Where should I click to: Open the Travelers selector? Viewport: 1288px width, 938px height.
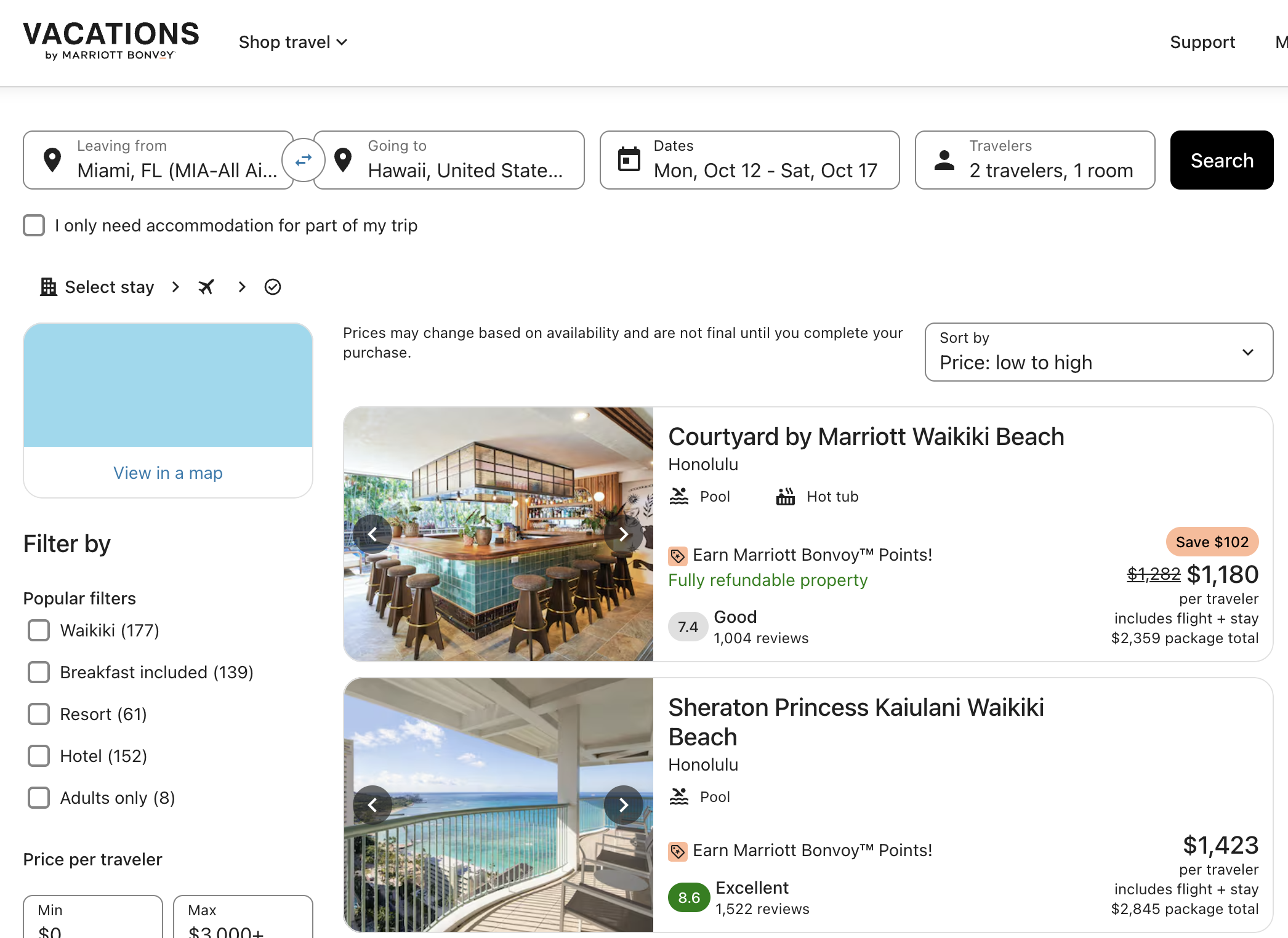coord(1034,160)
